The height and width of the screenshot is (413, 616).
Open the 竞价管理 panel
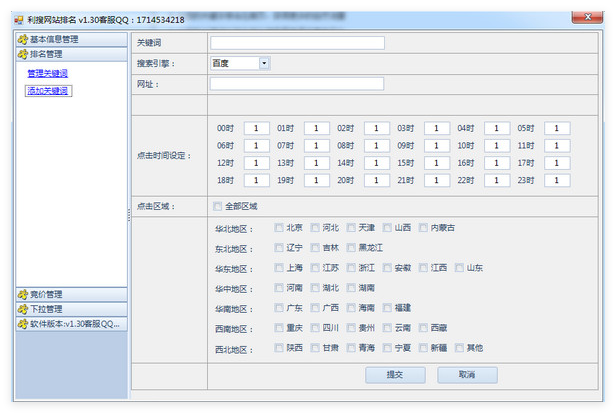click(x=72, y=294)
